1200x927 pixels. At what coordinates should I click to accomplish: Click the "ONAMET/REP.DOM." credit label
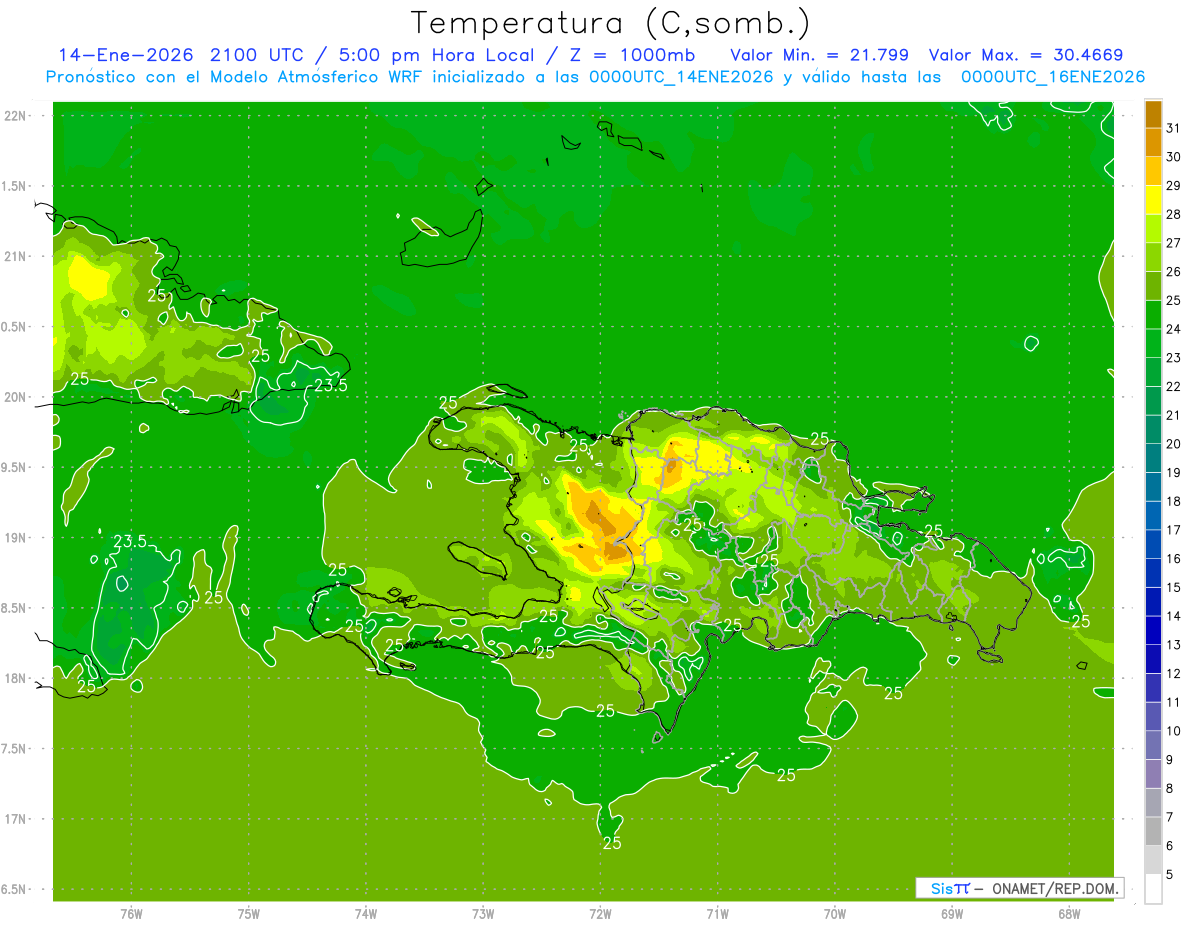1053,888
